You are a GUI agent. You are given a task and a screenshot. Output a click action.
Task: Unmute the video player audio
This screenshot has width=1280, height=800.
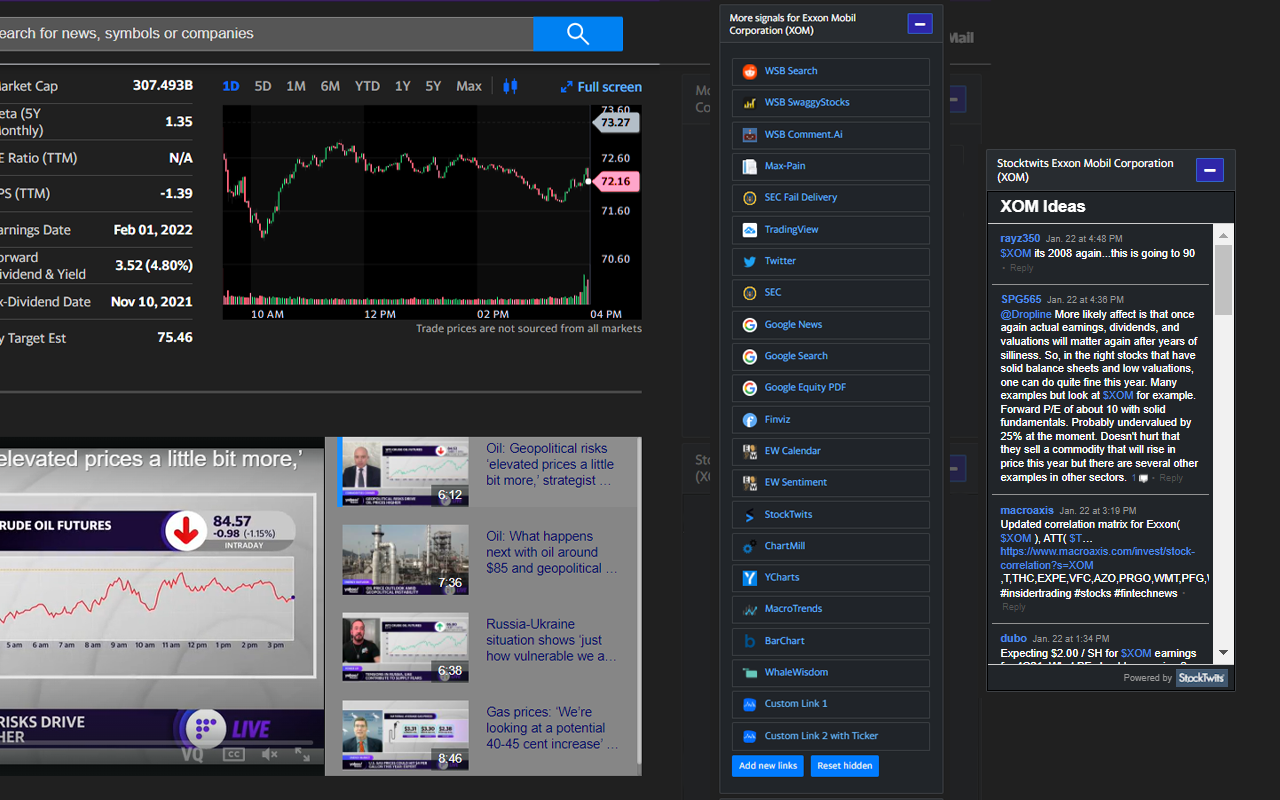pos(269,754)
